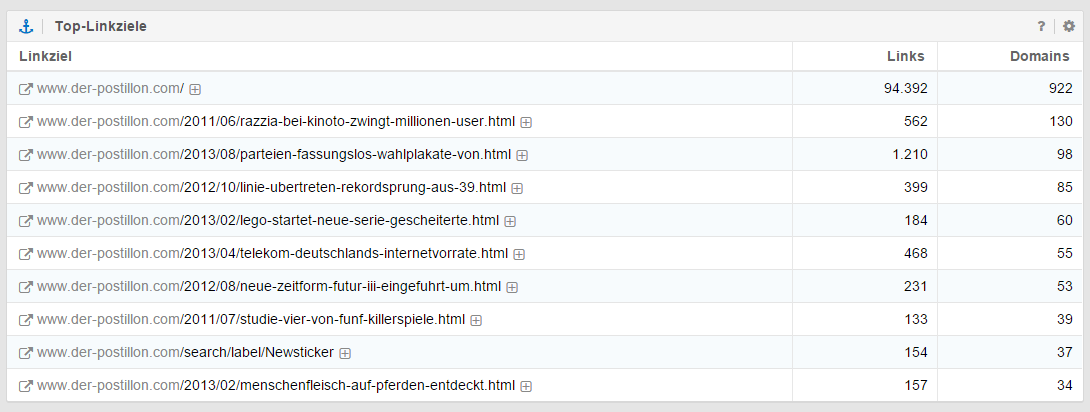Viewport: 1090px width, 412px height.
Task: Click external link icon for the homepage row
Action: (26, 89)
